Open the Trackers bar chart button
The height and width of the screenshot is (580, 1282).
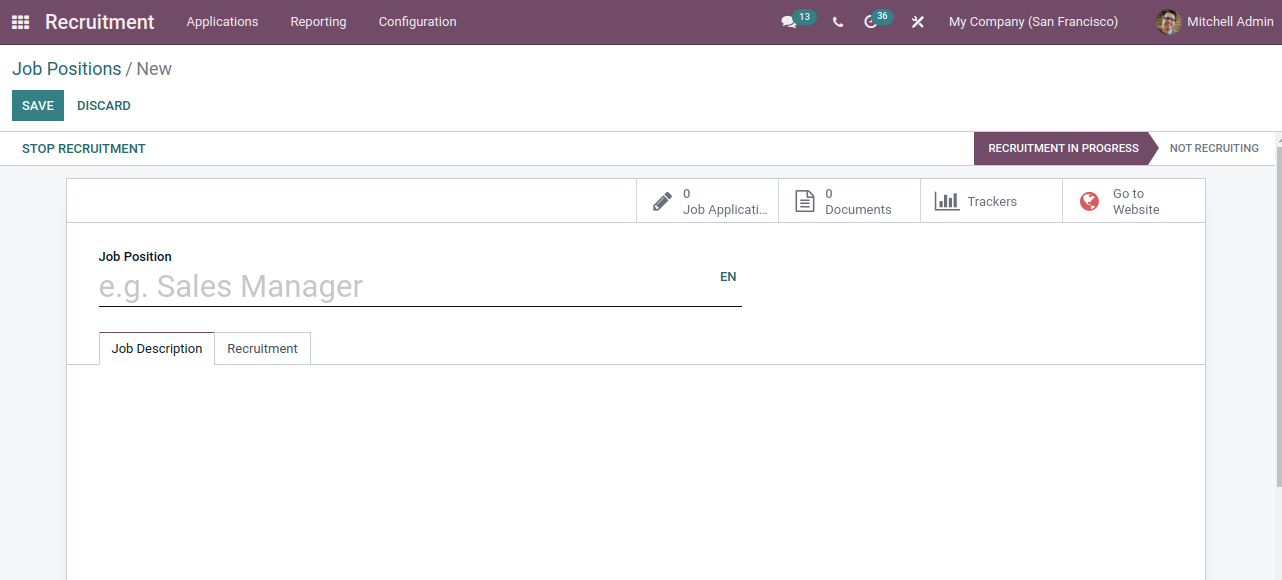pyautogui.click(x=991, y=201)
